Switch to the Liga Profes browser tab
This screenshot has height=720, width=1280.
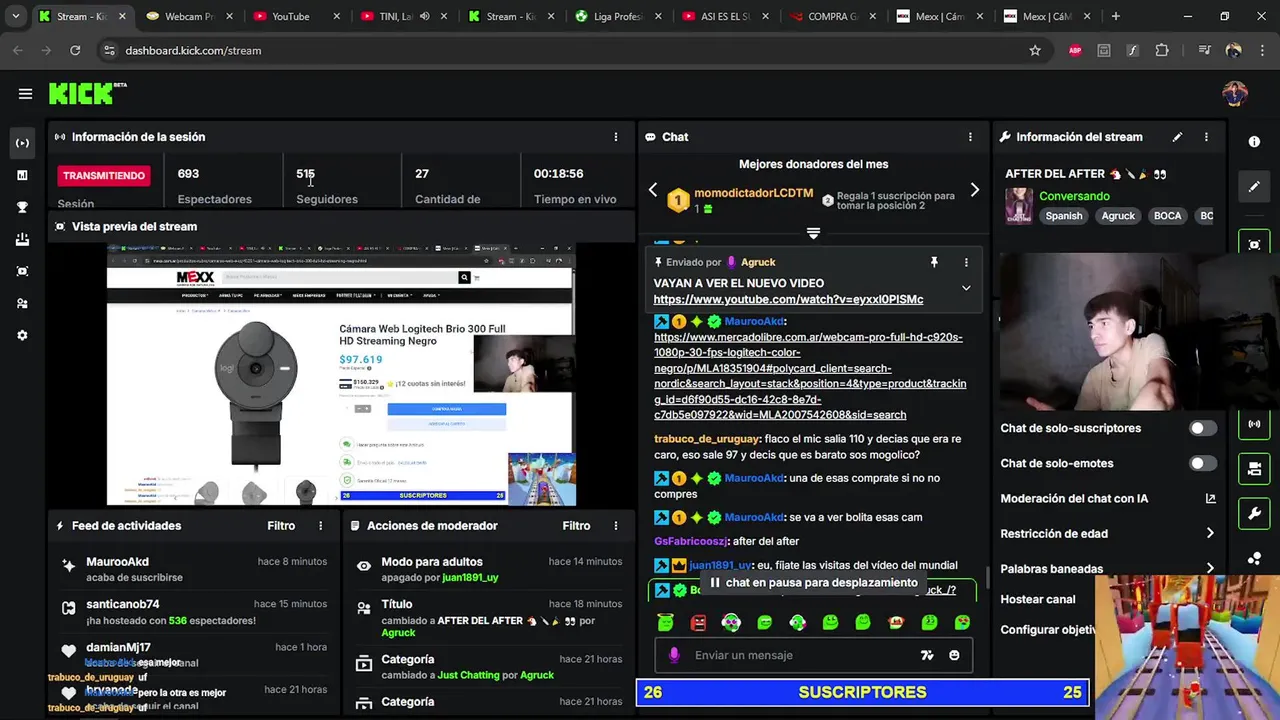[x=619, y=16]
